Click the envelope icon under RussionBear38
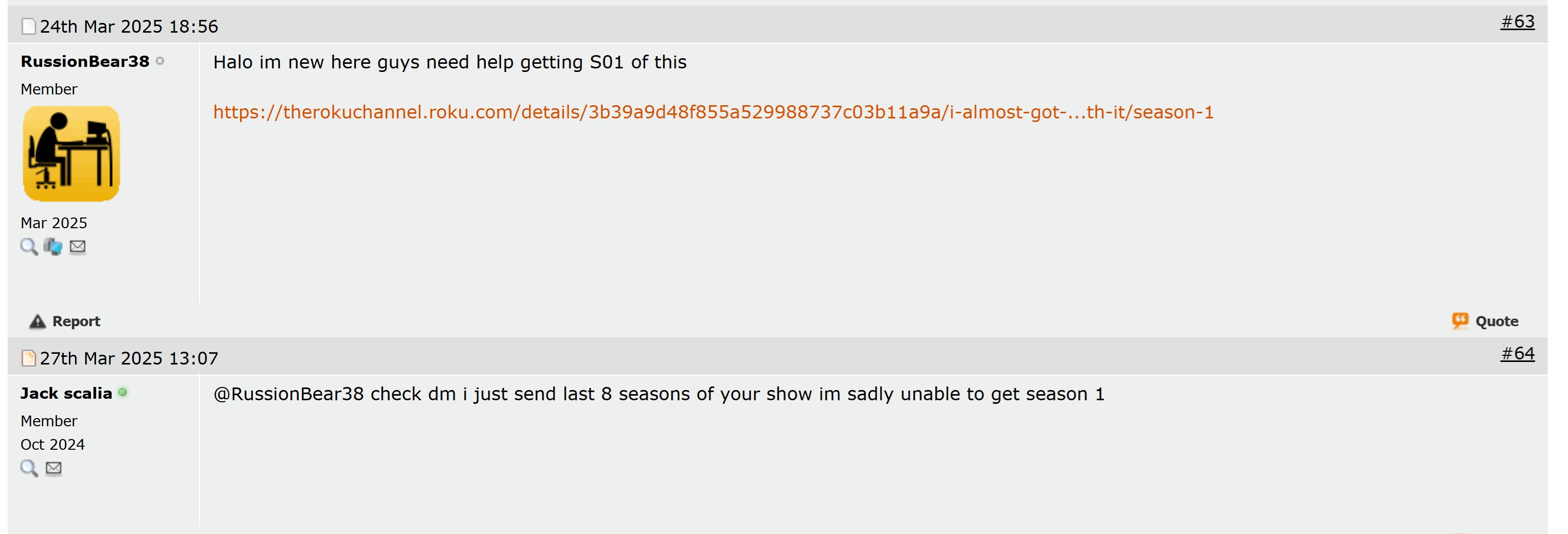 (77, 246)
